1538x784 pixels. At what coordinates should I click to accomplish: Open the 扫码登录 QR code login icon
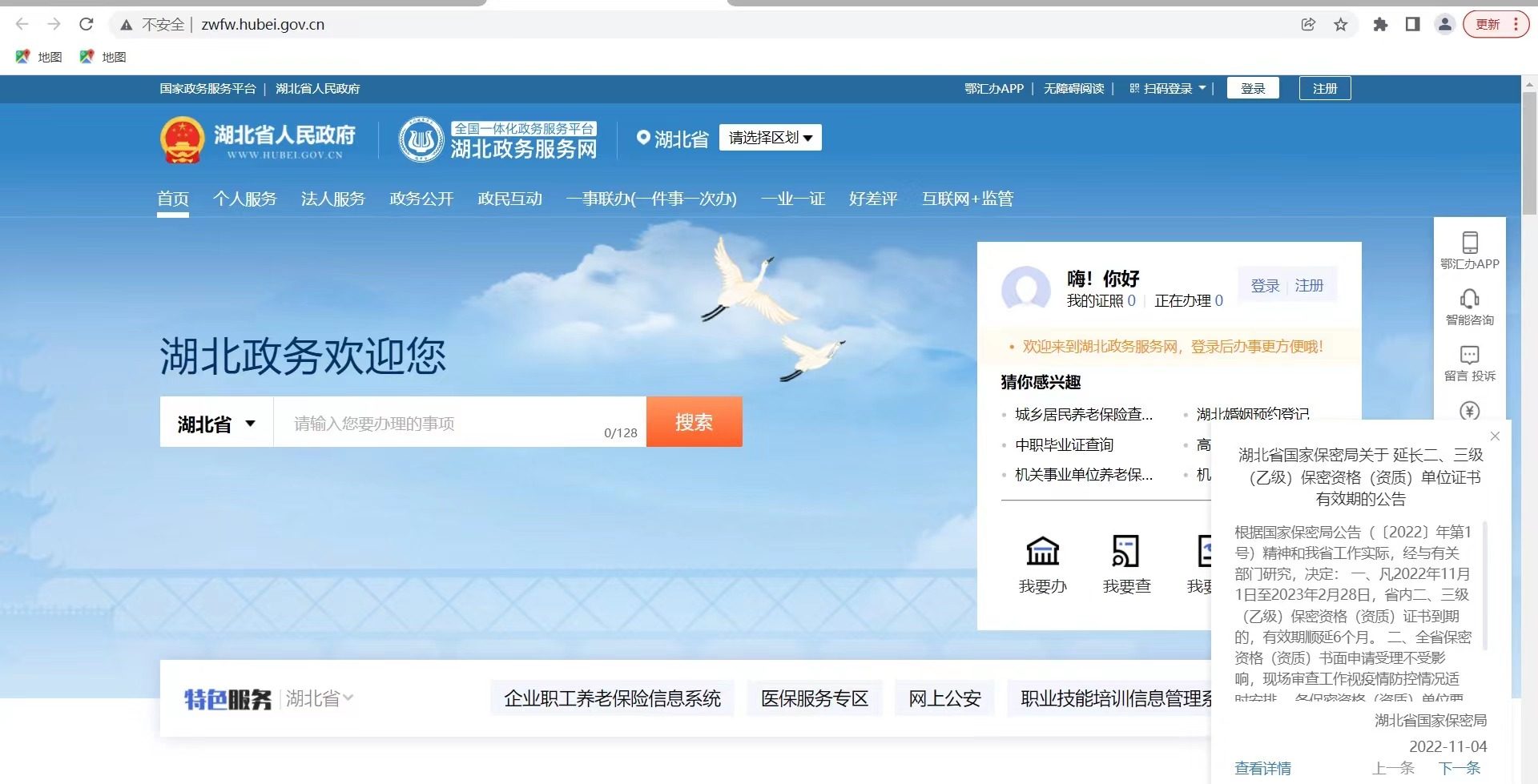click(x=1133, y=88)
